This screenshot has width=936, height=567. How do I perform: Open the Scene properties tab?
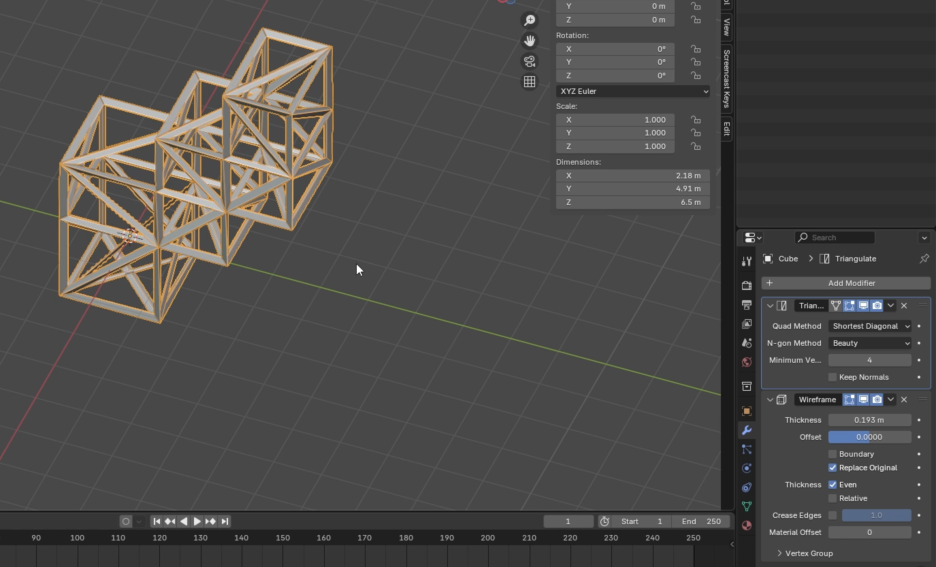[x=747, y=343]
